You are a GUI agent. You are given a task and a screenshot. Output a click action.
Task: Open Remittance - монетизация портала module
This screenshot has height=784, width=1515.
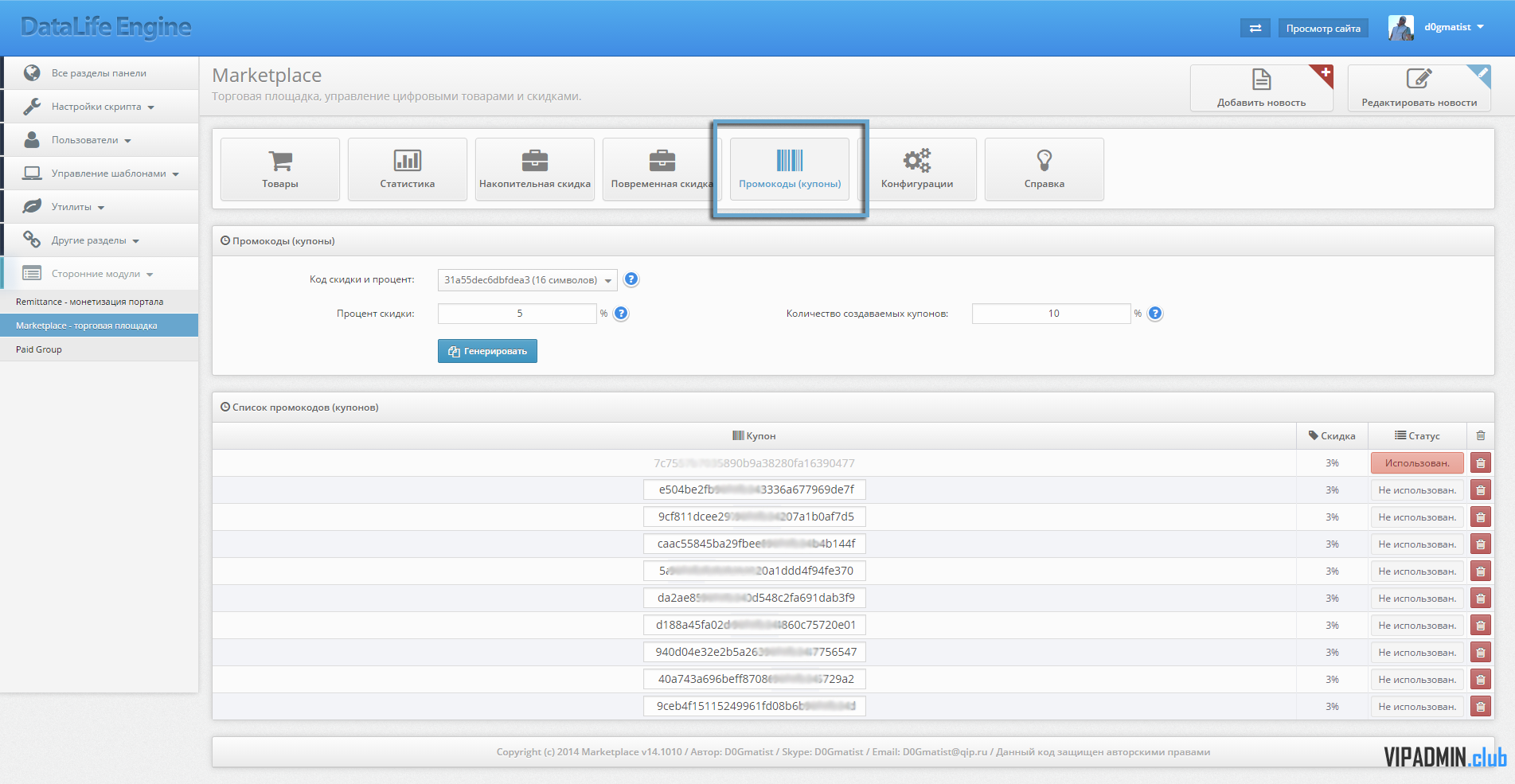coord(100,302)
